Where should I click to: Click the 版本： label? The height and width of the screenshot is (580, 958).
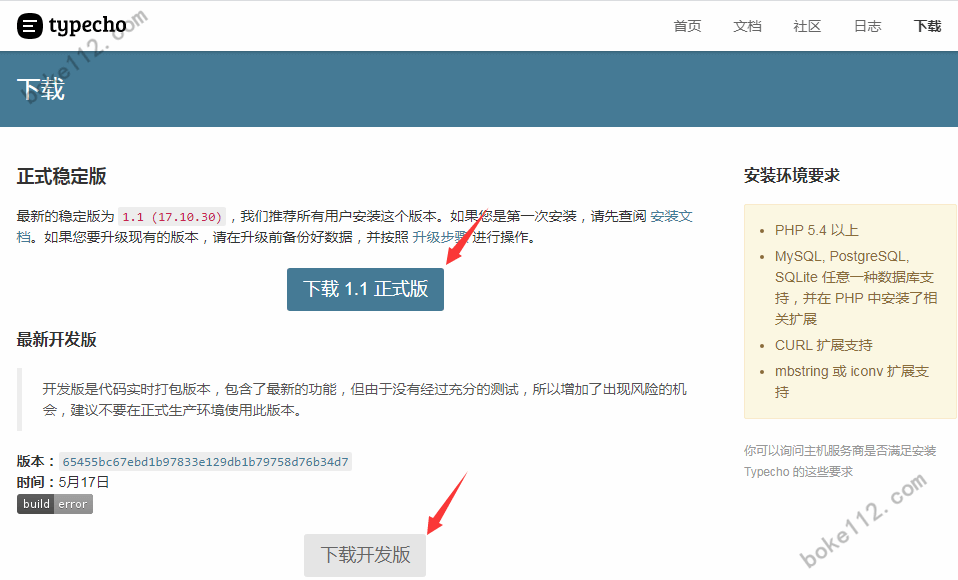tap(36, 461)
